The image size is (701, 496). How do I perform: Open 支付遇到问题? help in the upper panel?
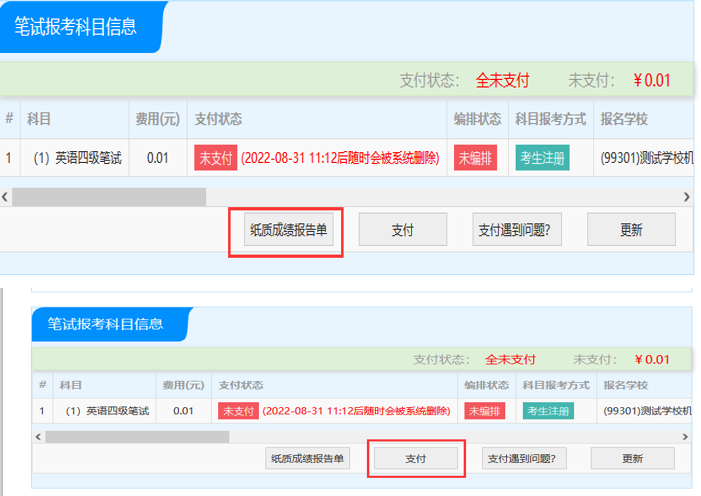click(514, 230)
